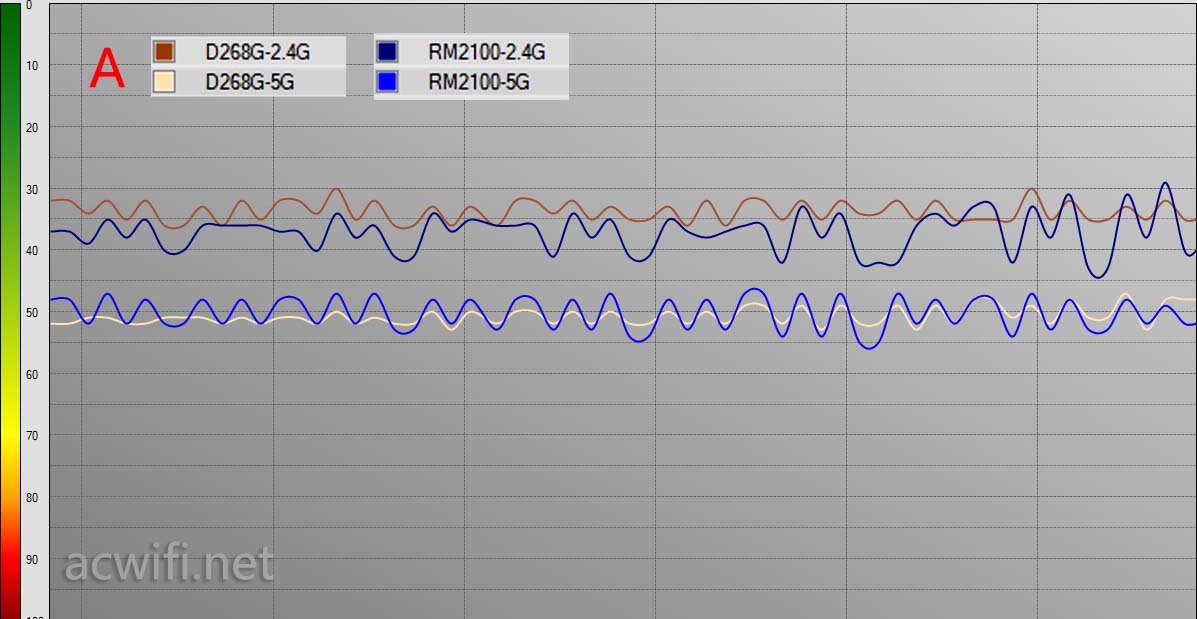Select the 20 tick label on the axis
This screenshot has height=619, width=1197.
31,128
